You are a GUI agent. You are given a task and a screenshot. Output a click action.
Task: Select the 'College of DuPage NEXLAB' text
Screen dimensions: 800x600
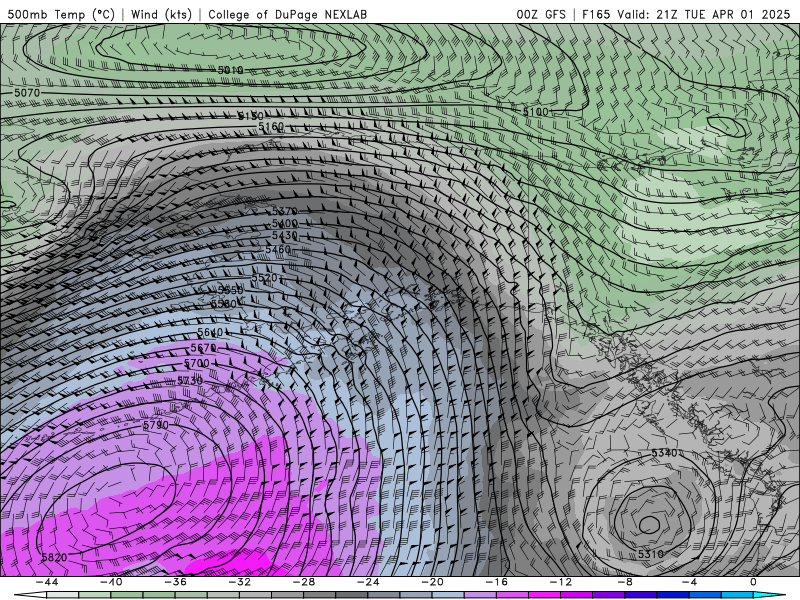[287, 14]
